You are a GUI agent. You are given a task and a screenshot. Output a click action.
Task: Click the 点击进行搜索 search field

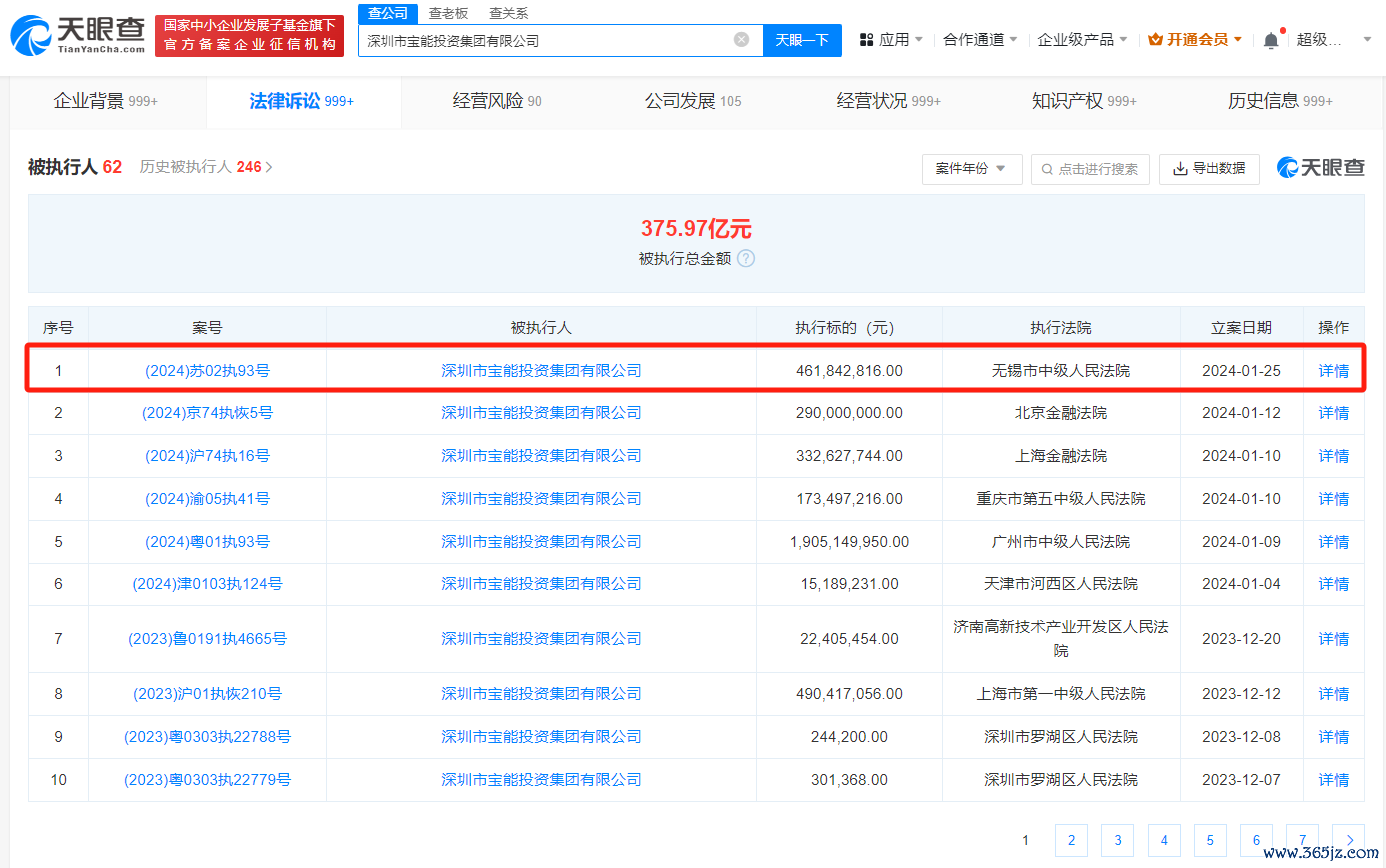click(x=1090, y=169)
